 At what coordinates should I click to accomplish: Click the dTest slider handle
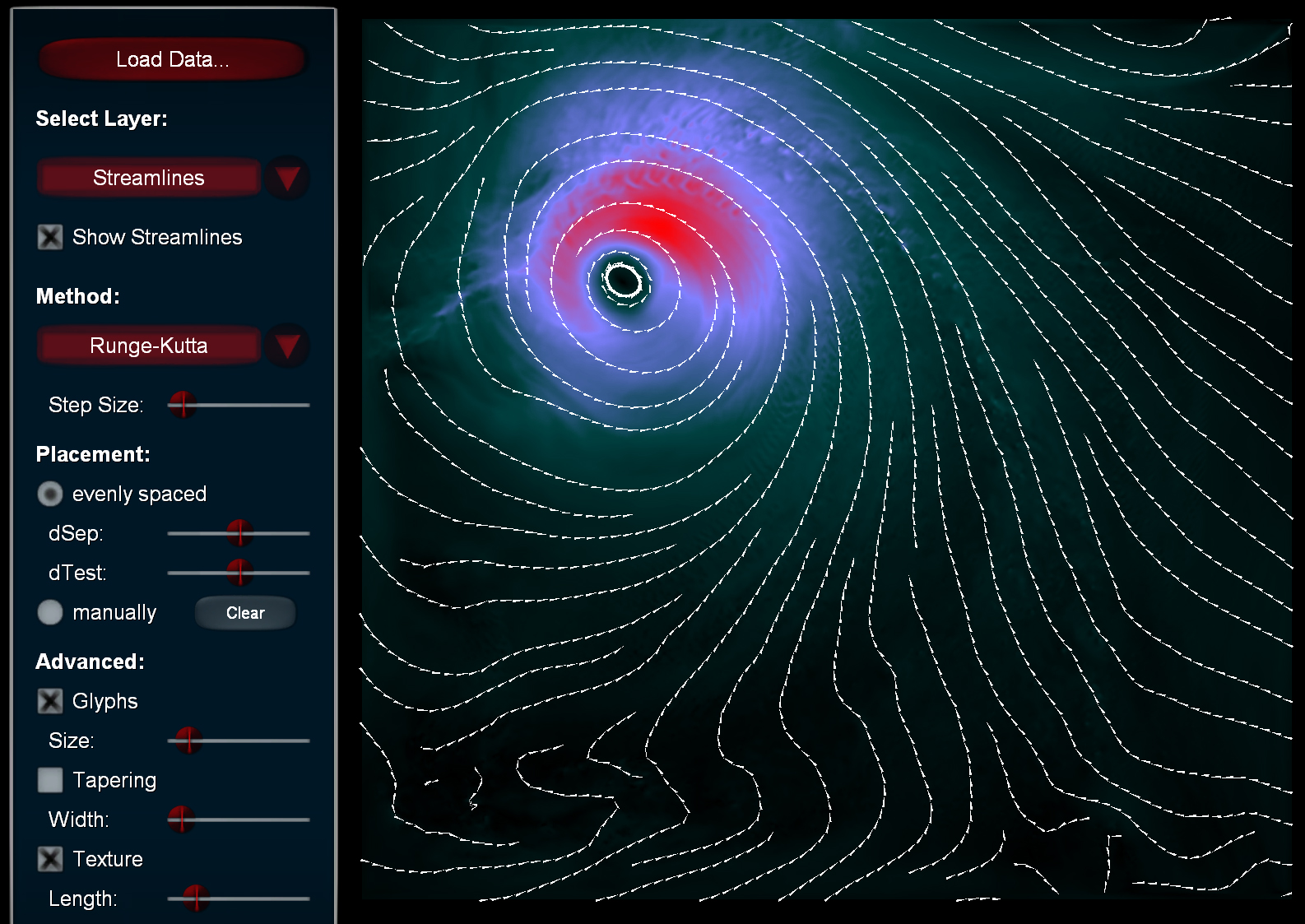click(x=239, y=573)
